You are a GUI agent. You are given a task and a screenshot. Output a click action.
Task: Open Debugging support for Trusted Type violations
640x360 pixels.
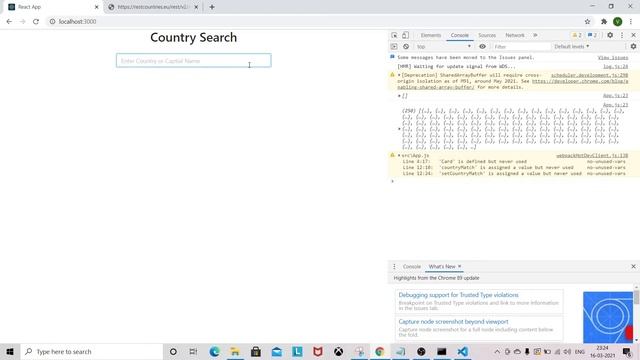[x=458, y=295]
